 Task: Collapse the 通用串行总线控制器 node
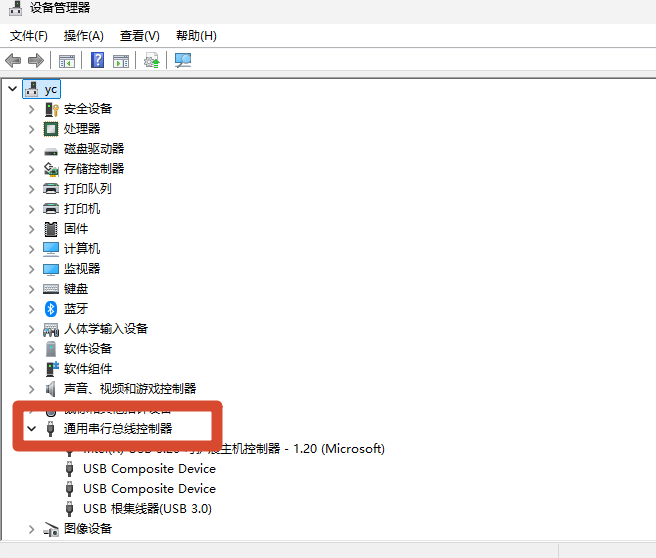pos(31,428)
